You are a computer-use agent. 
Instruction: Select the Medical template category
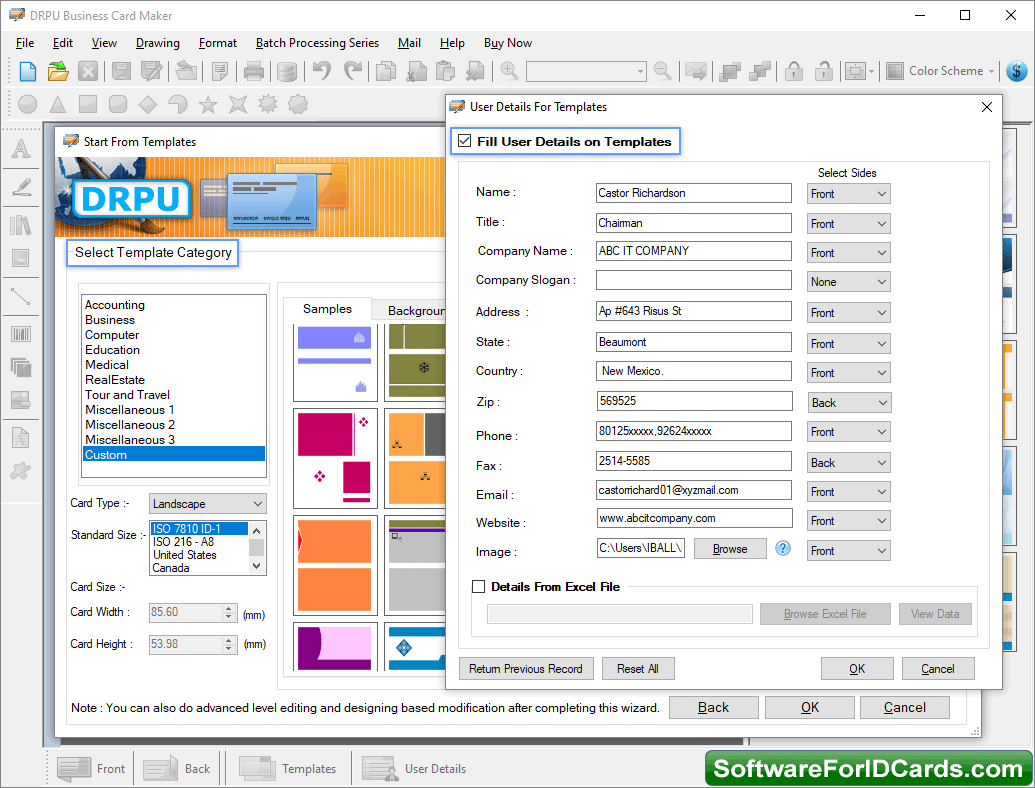[x=107, y=365]
